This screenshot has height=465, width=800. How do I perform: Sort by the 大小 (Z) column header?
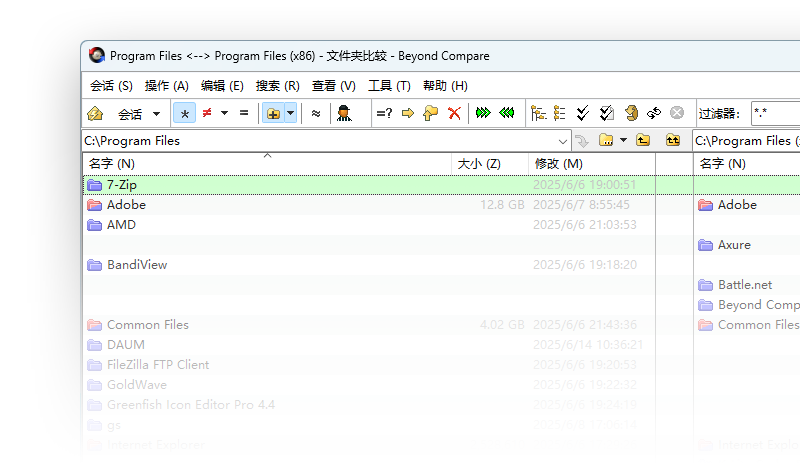[478, 163]
